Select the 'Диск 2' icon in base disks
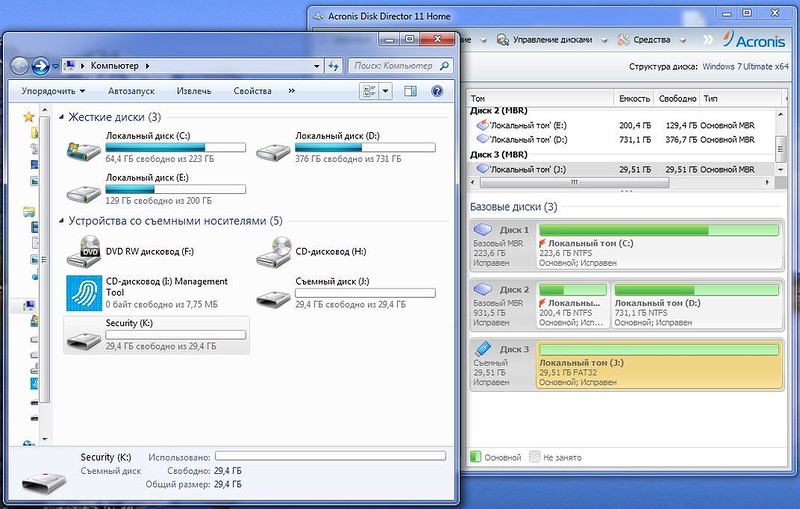800x509 pixels. (483, 289)
